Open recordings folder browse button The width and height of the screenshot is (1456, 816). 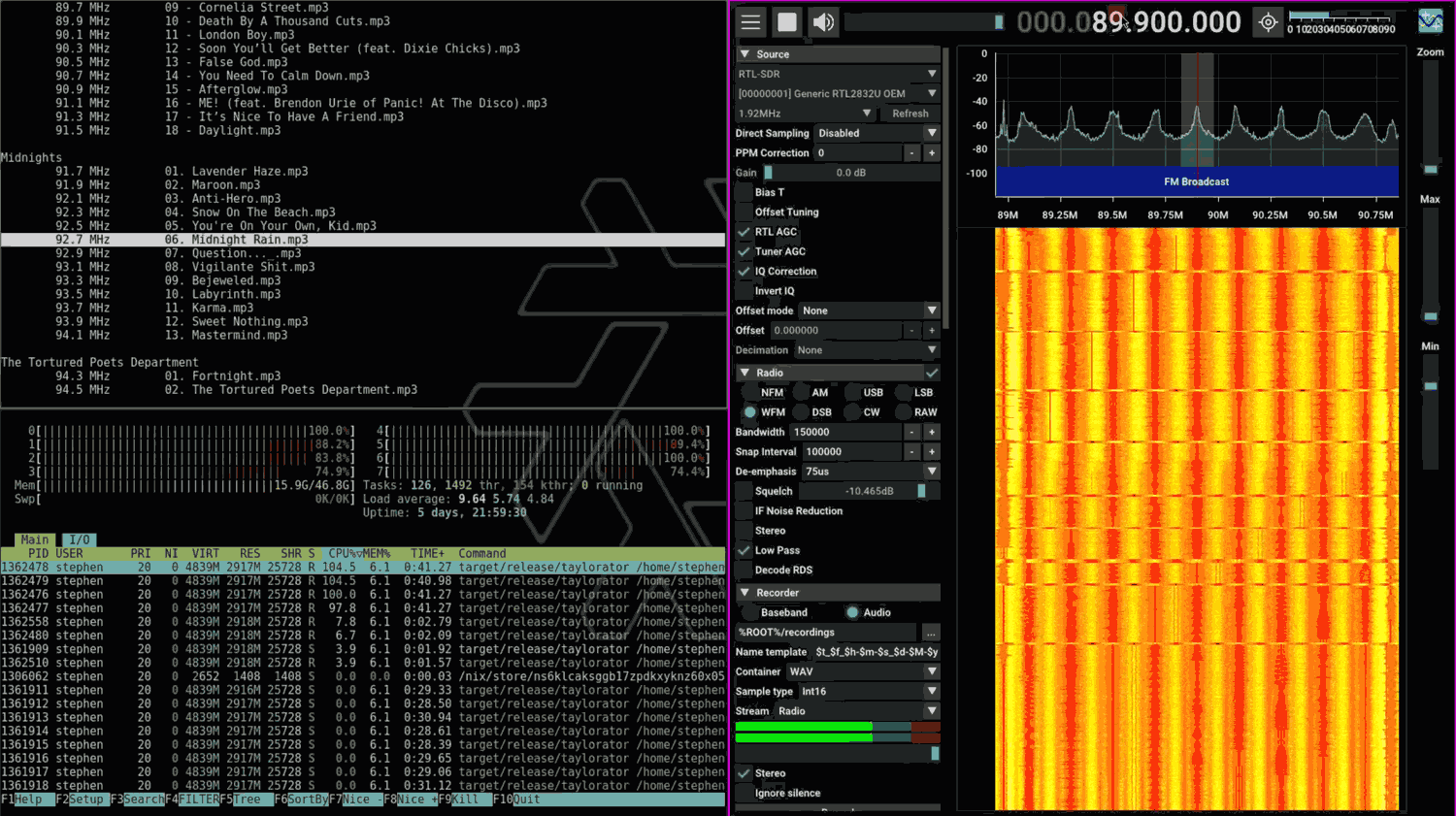coord(931,633)
